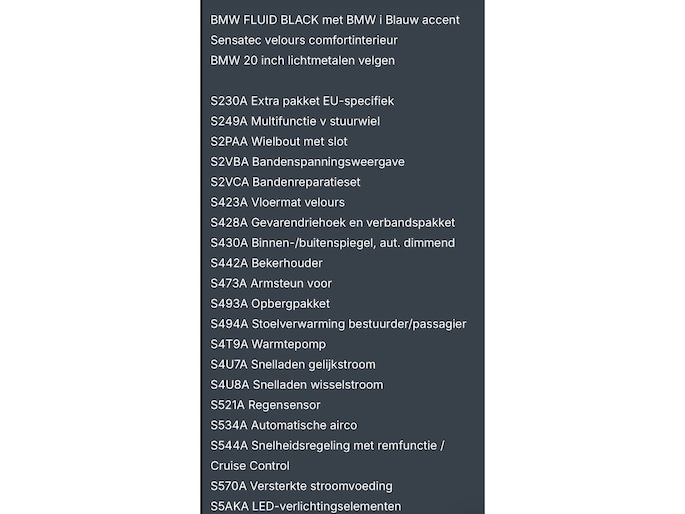
Task: Click S430A Binnen-/buitenspiegel aut. dimmend
Action: [332, 243]
